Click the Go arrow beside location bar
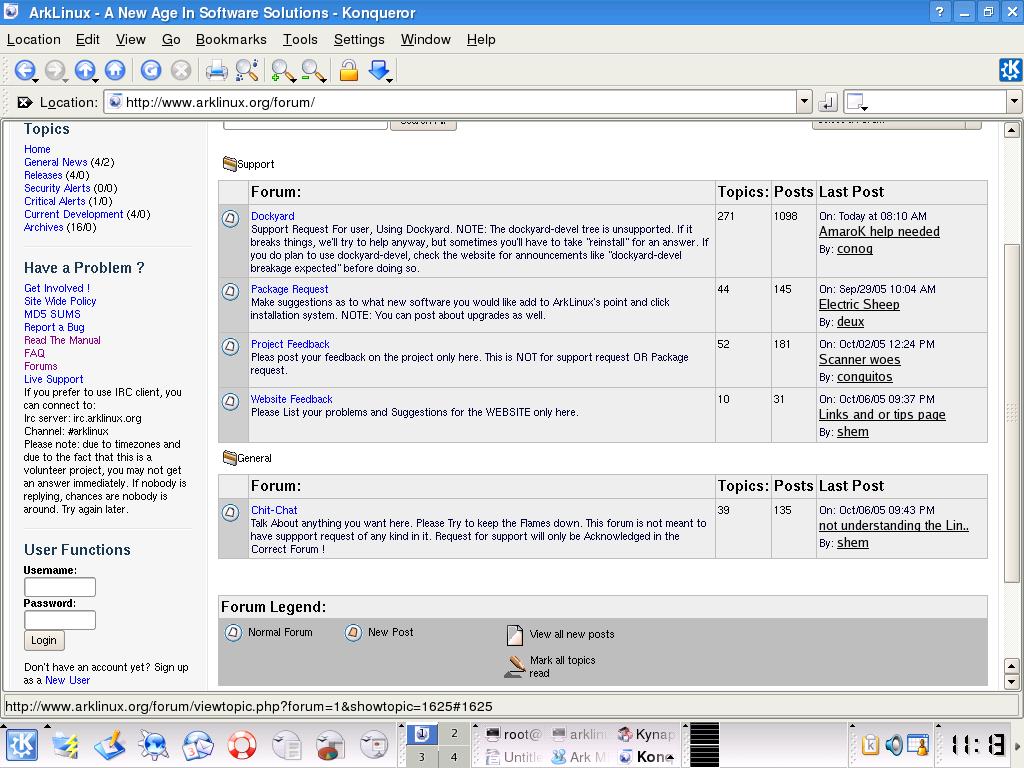The height and width of the screenshot is (768, 1024). click(827, 102)
